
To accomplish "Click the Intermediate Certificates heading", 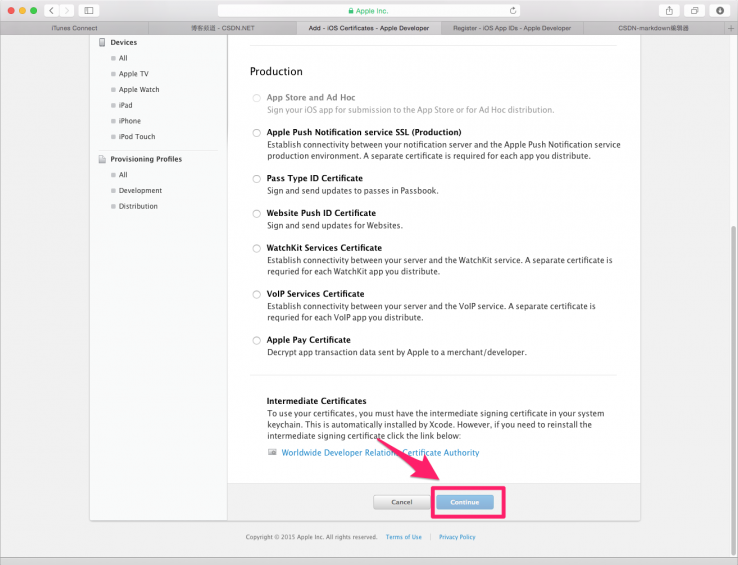I will (316, 401).
